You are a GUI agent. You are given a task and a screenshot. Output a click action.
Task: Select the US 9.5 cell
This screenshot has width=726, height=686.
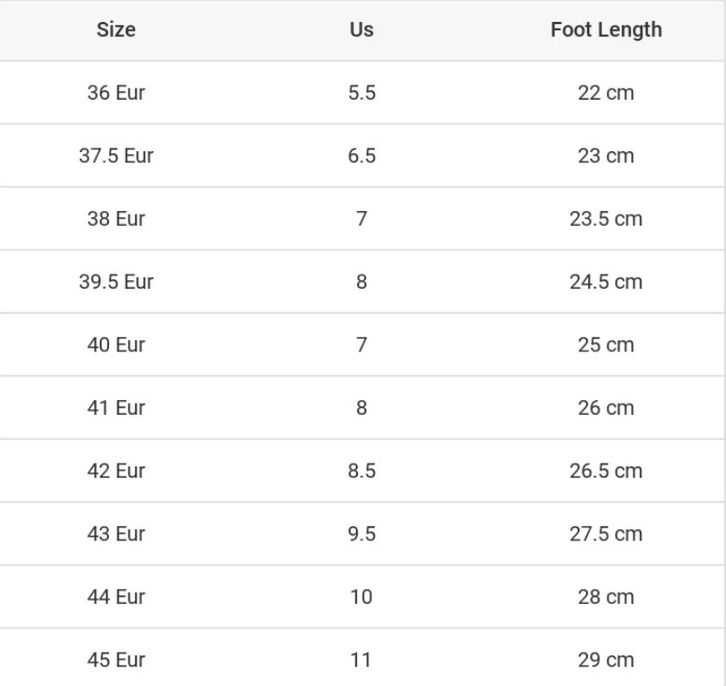[361, 534]
